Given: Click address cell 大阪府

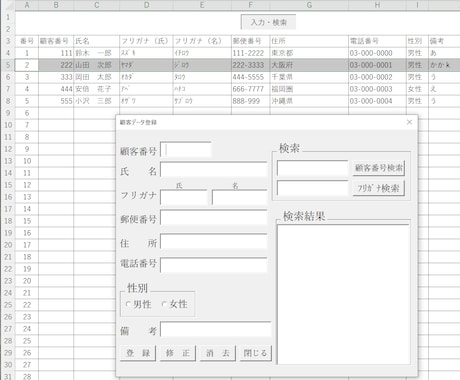Looking at the screenshot, I should [x=309, y=65].
